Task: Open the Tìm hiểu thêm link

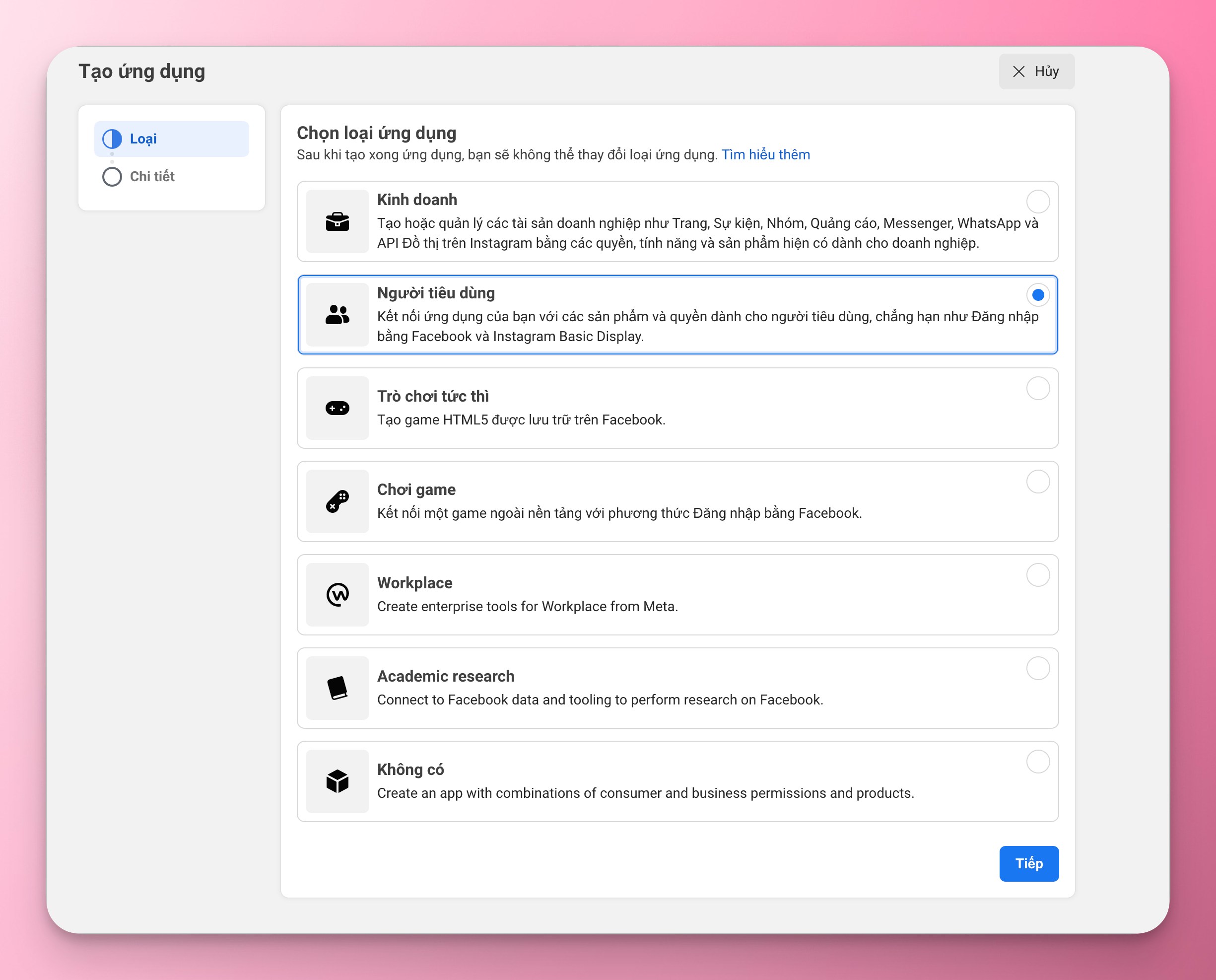Action: tap(765, 155)
